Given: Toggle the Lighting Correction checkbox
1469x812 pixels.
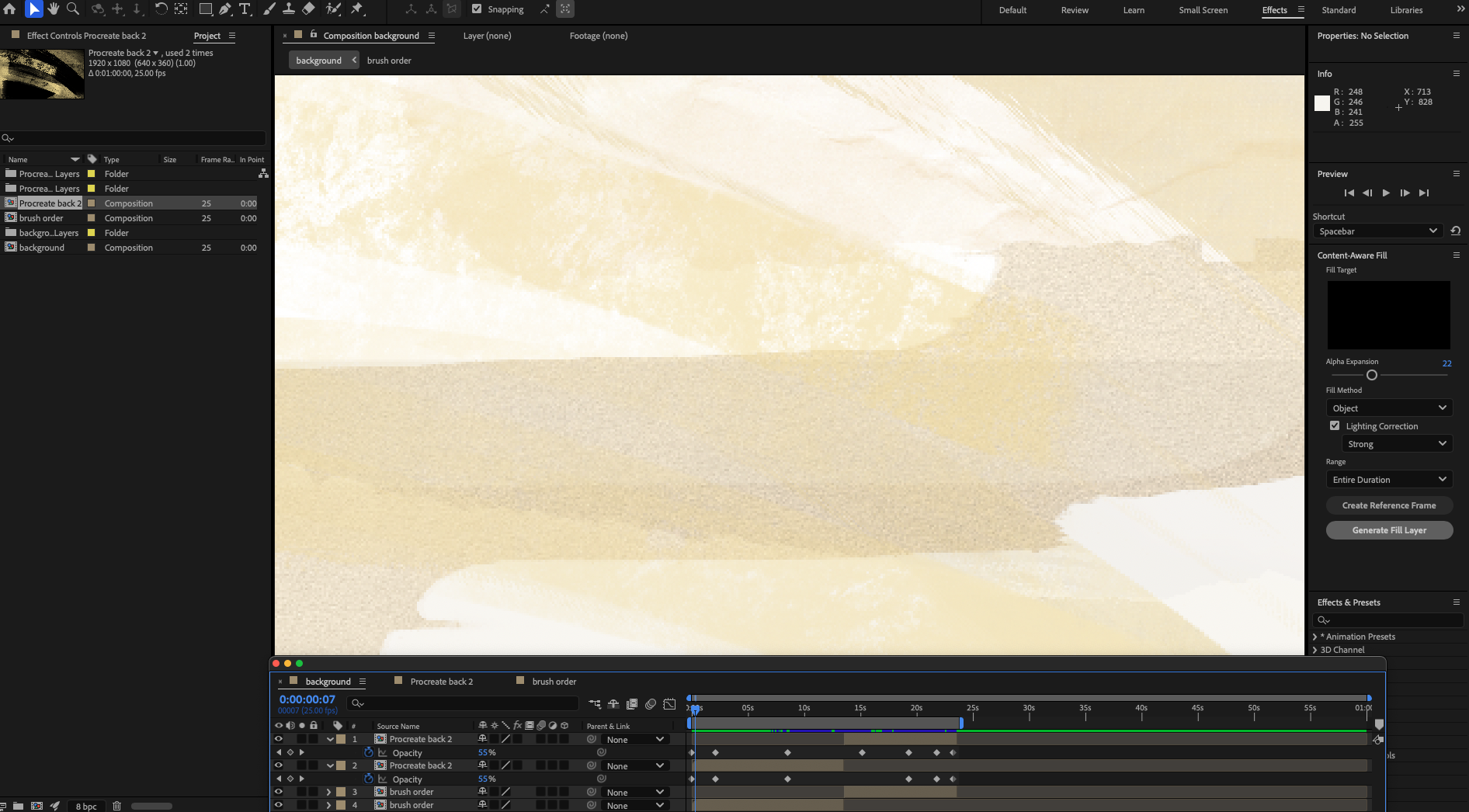Looking at the screenshot, I should (1335, 426).
